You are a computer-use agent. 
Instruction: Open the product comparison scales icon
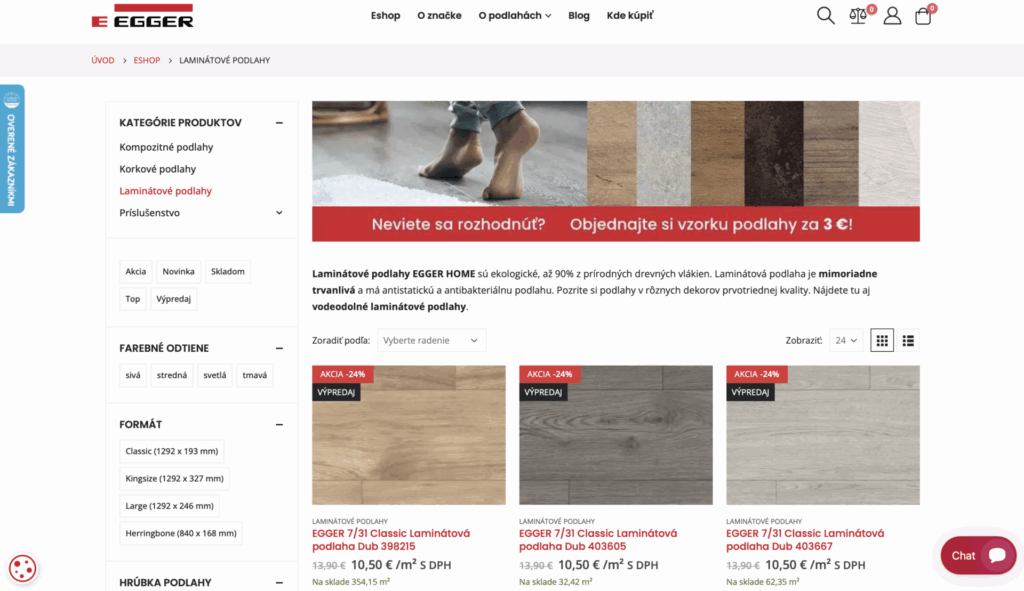click(858, 16)
